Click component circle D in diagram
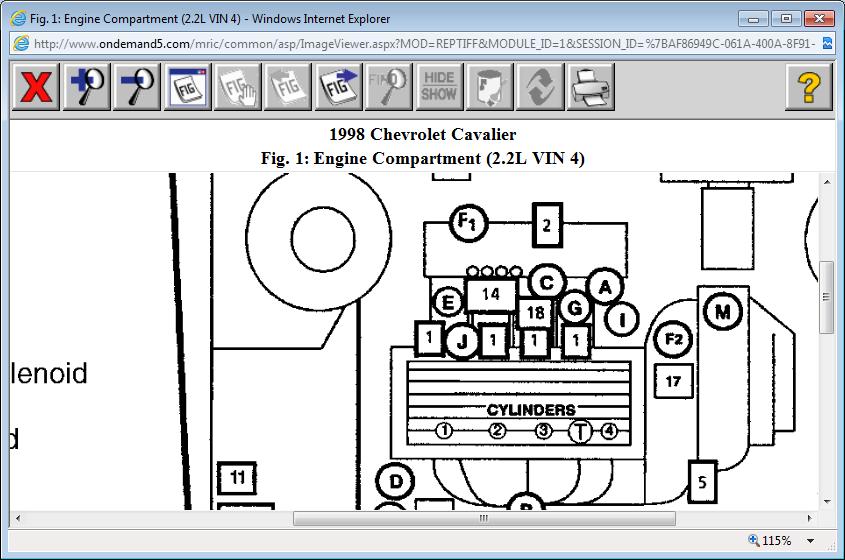845x560 pixels. pos(396,481)
